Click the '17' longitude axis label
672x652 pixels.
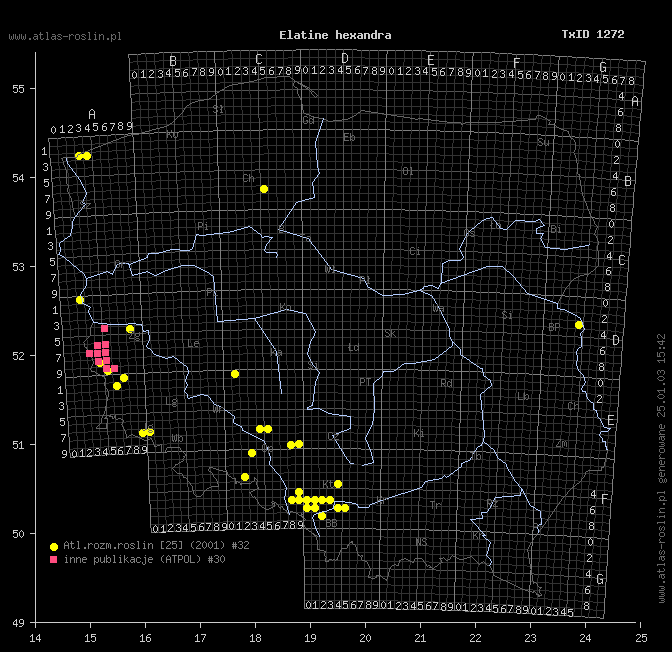pos(200,638)
